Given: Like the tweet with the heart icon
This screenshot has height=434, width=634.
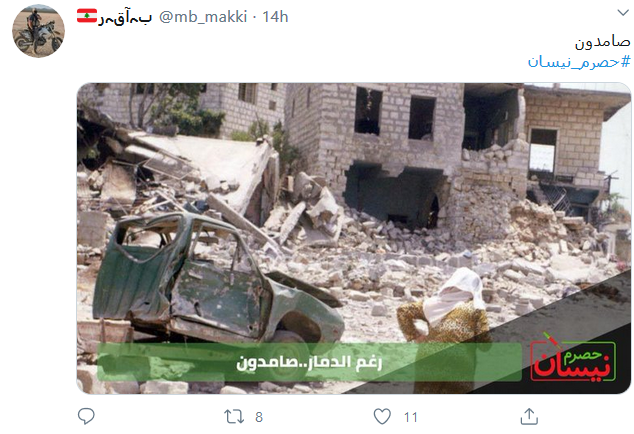Looking at the screenshot, I should pyautogui.click(x=382, y=416).
